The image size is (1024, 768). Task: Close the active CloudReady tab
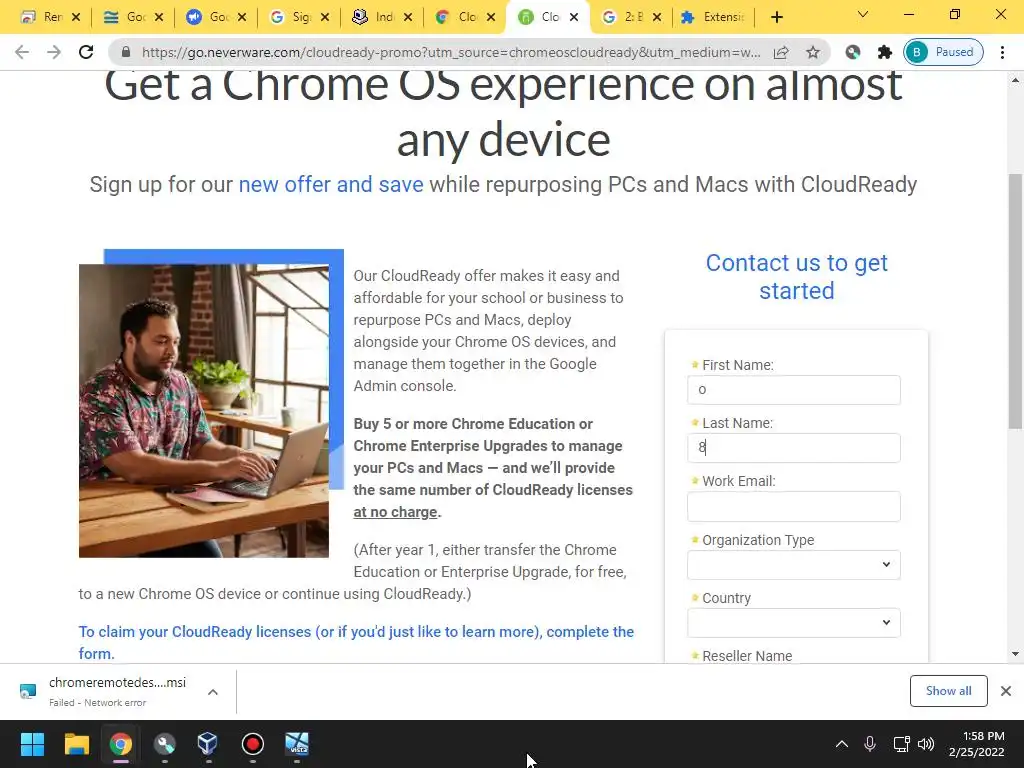point(574,17)
